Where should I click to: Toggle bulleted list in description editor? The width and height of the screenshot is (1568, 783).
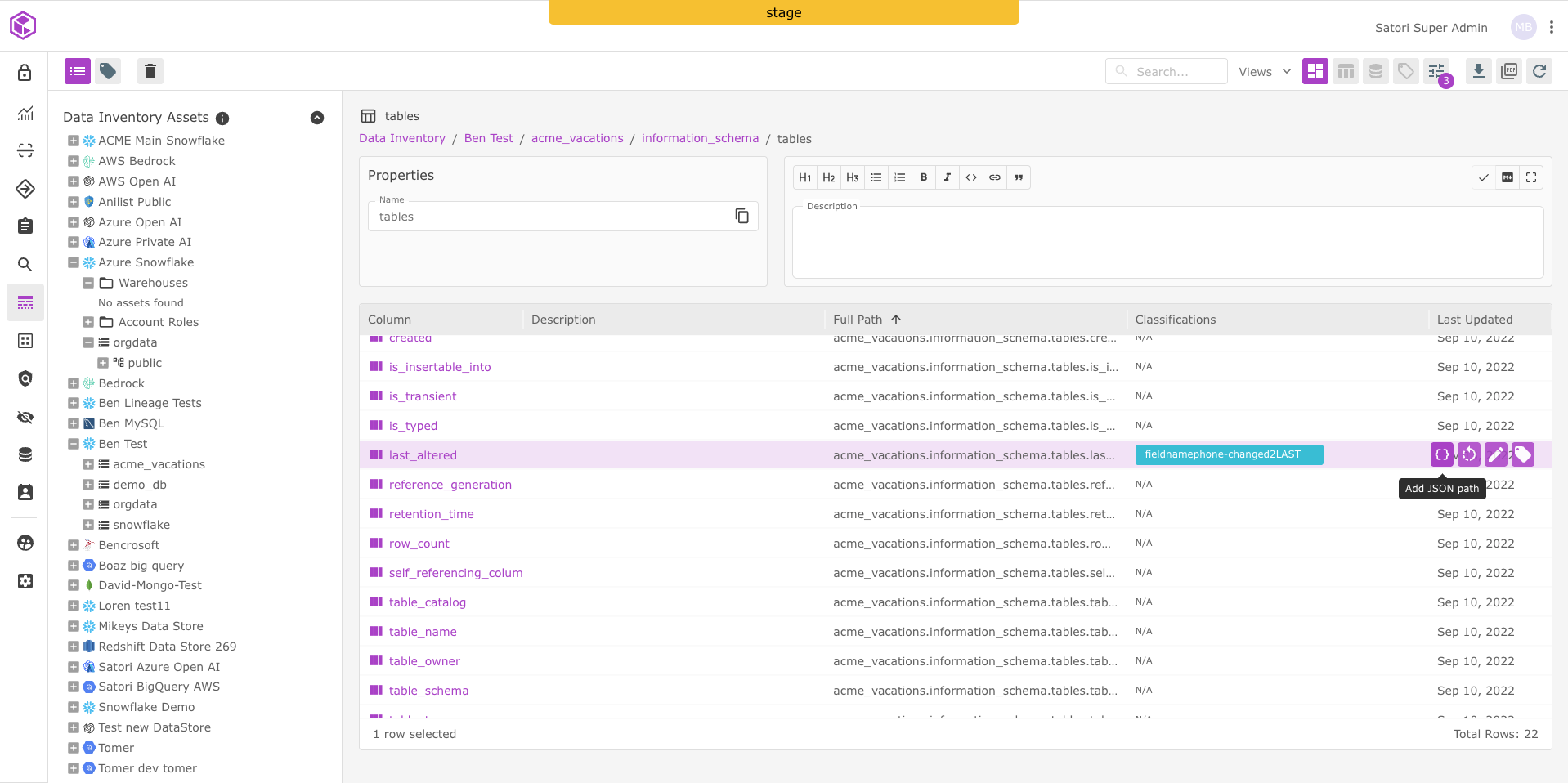point(876,177)
